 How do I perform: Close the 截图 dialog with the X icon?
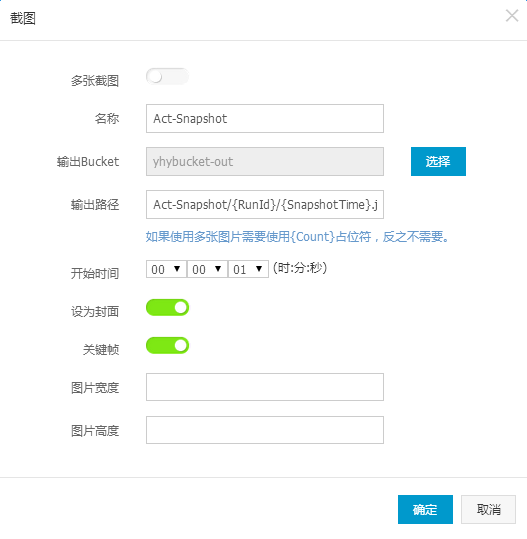tap(512, 16)
